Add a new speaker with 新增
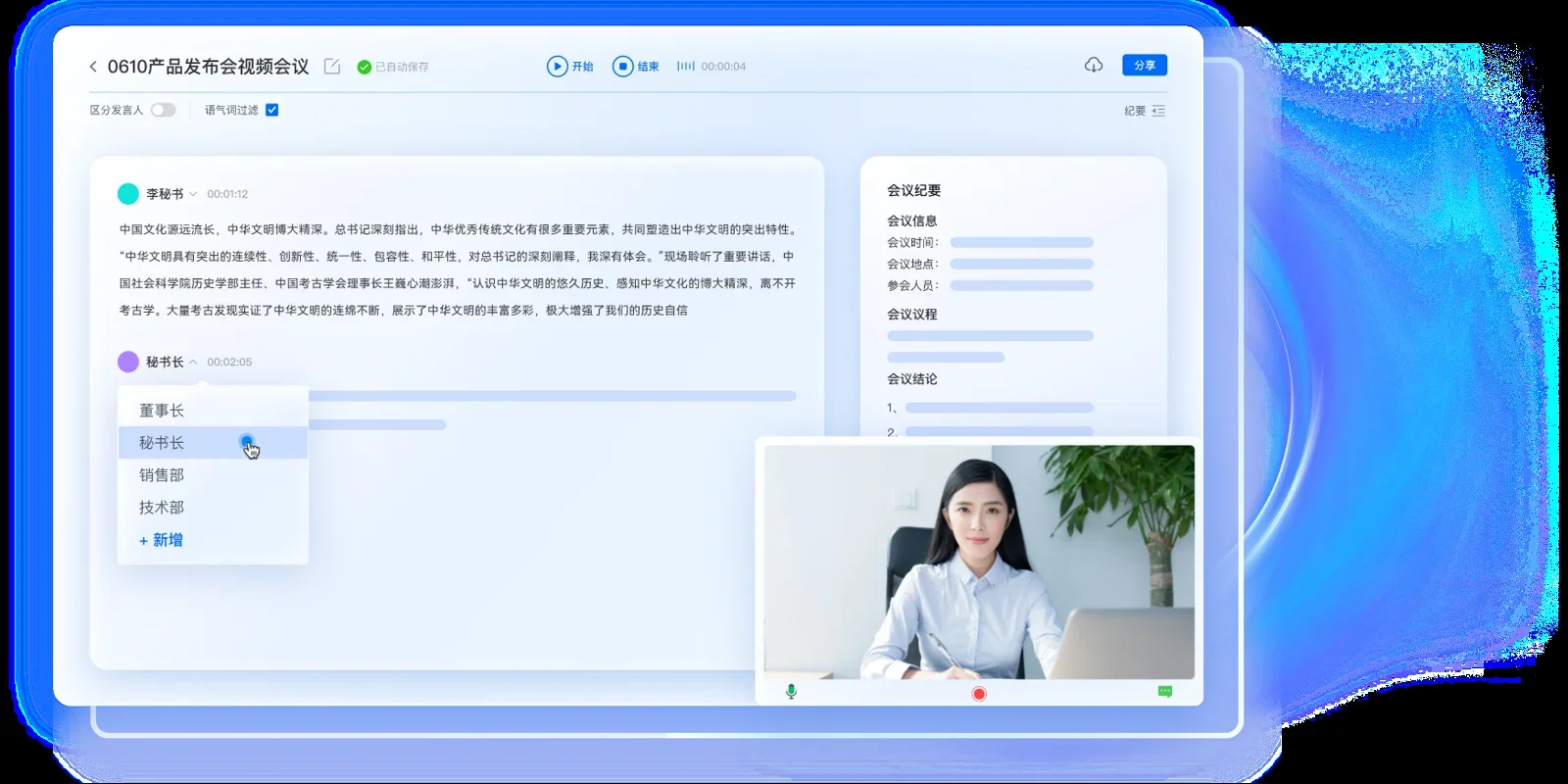 [x=161, y=540]
